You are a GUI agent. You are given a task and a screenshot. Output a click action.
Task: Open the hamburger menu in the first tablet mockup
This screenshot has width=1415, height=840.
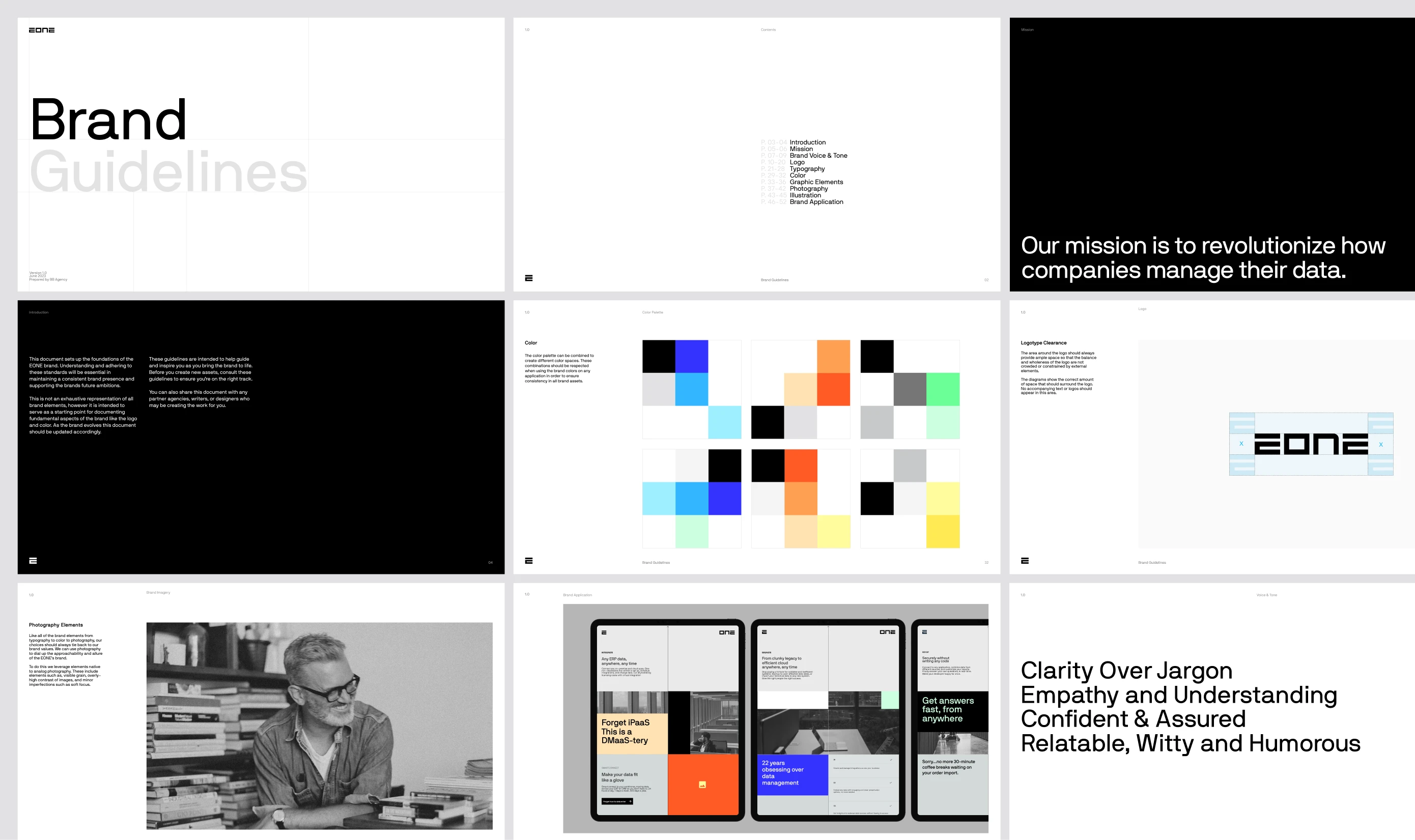pos(604,632)
